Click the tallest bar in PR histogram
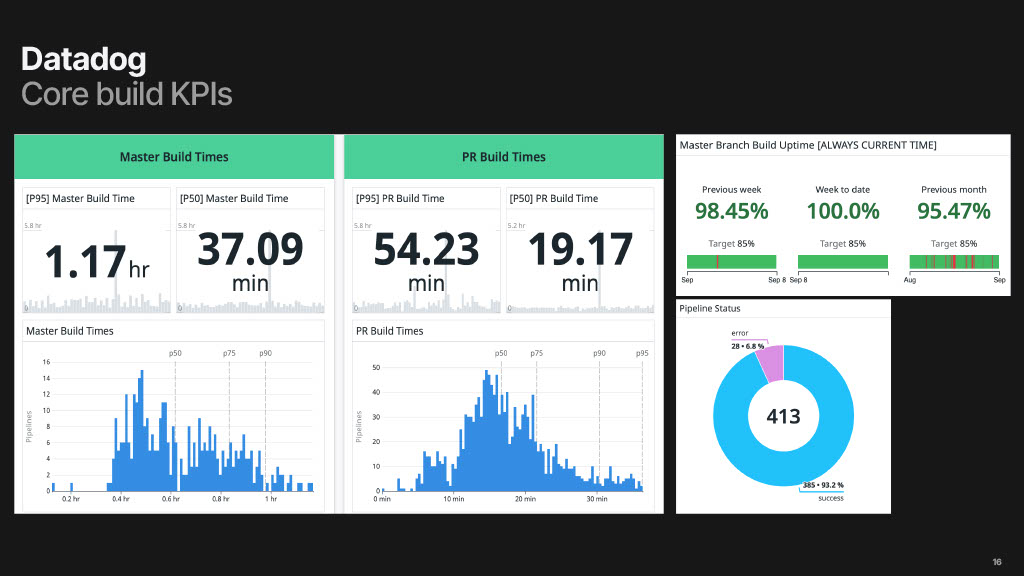 pos(487,430)
